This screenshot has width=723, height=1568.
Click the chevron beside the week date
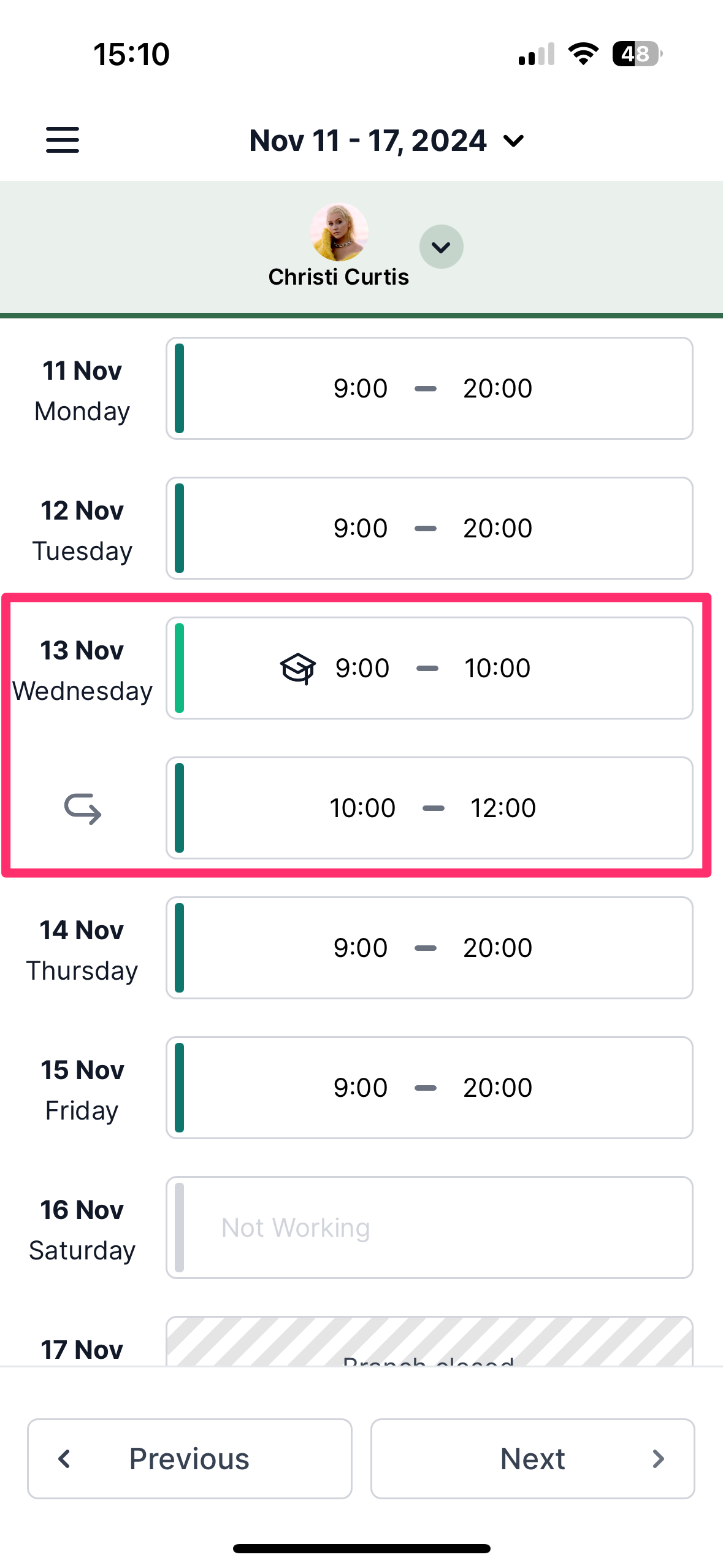pos(513,141)
